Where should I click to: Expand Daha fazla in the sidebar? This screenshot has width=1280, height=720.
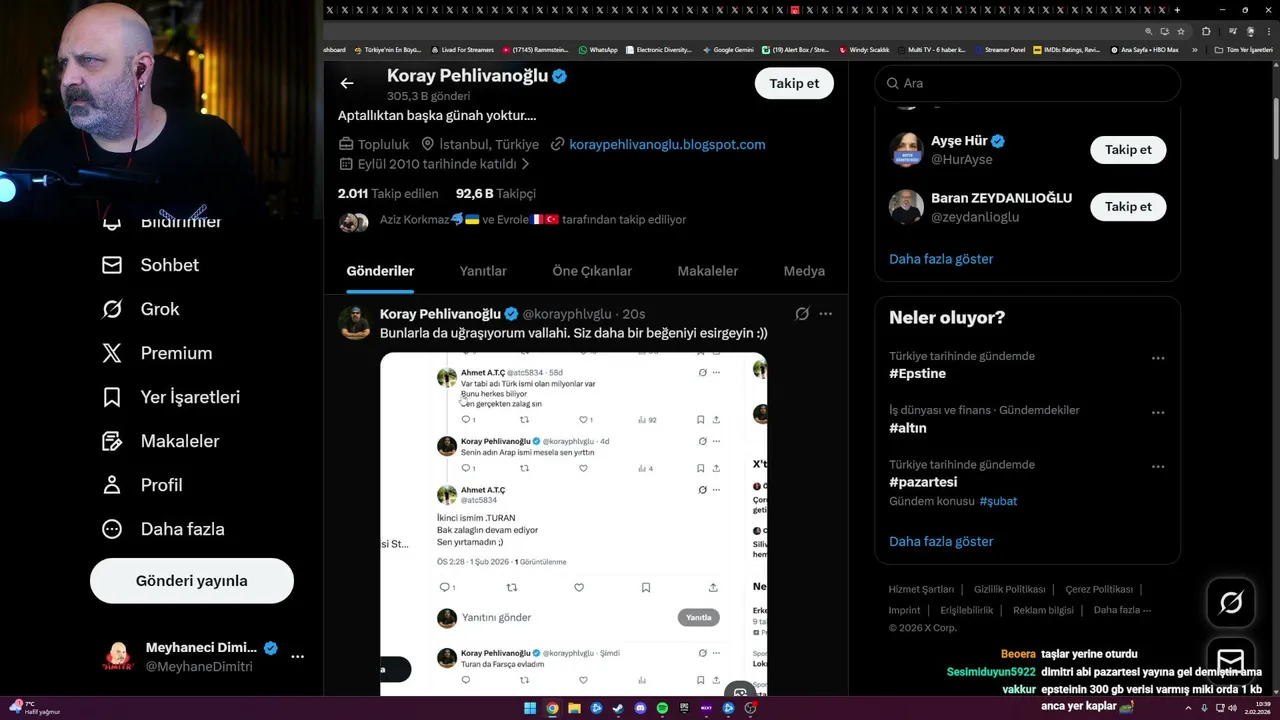163,529
